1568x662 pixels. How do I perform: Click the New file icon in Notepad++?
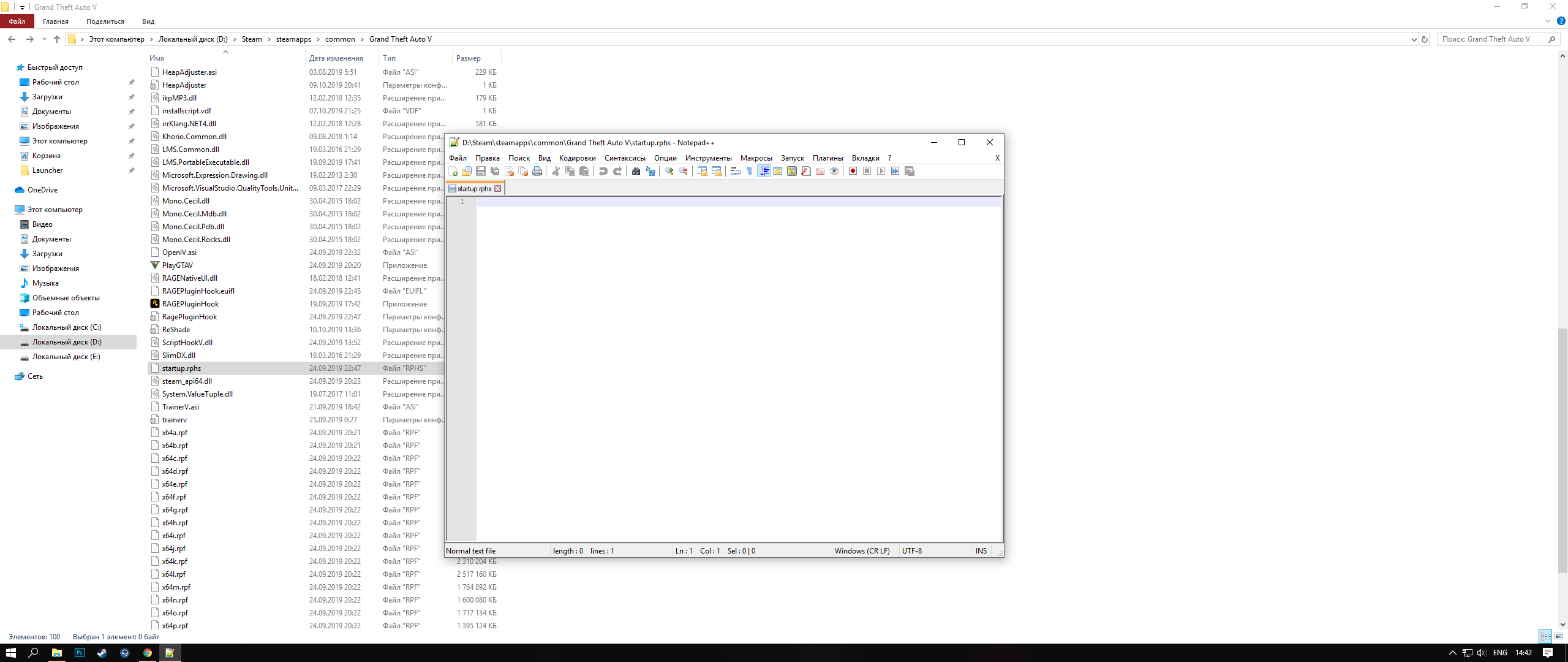453,172
